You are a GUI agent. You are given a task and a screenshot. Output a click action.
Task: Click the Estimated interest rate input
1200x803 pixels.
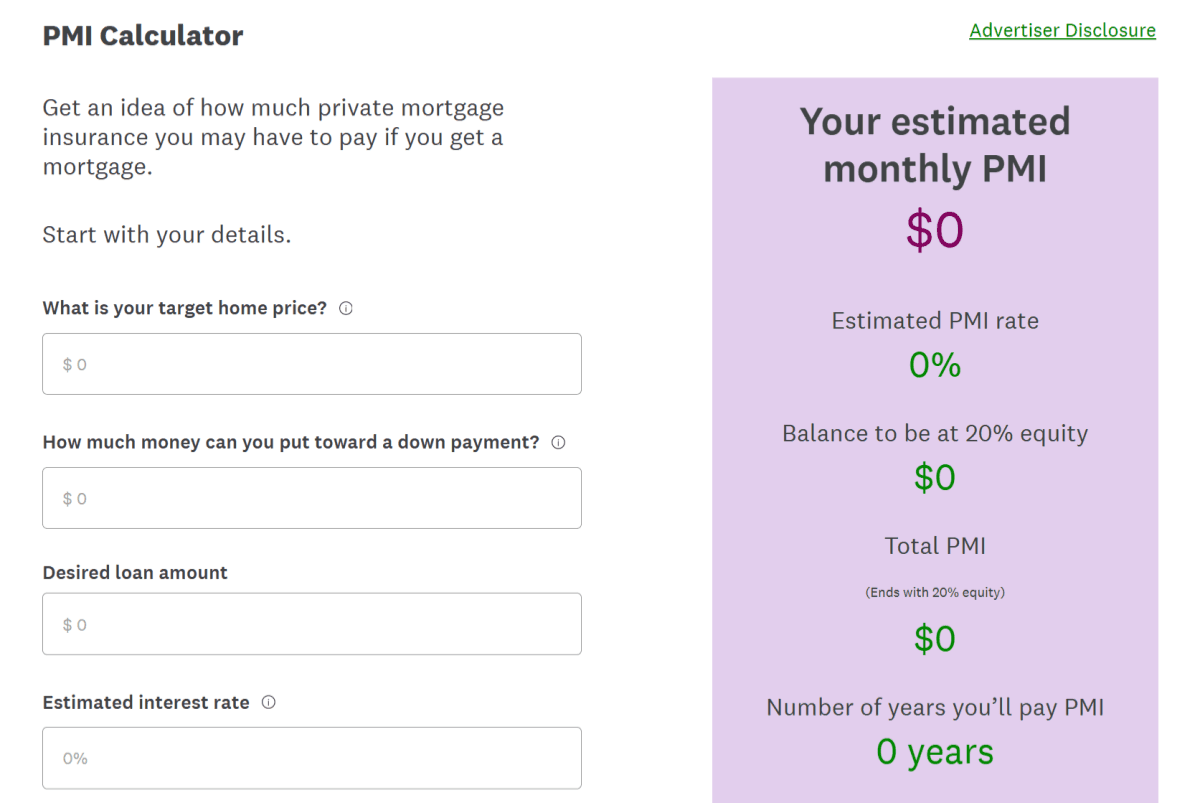tap(311, 758)
